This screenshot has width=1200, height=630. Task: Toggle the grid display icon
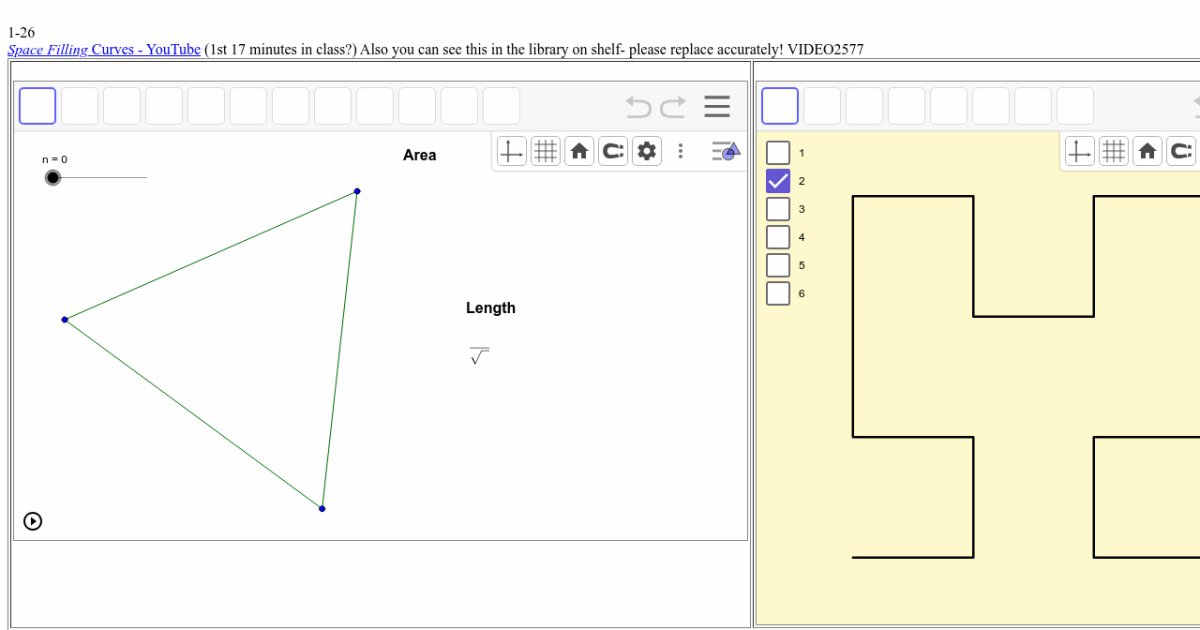[x=546, y=151]
